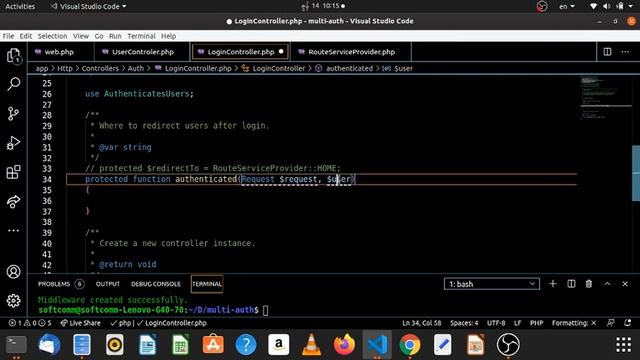The height and width of the screenshot is (360, 640).
Task: Open Google Chrome from the dock
Action: pos(410,344)
